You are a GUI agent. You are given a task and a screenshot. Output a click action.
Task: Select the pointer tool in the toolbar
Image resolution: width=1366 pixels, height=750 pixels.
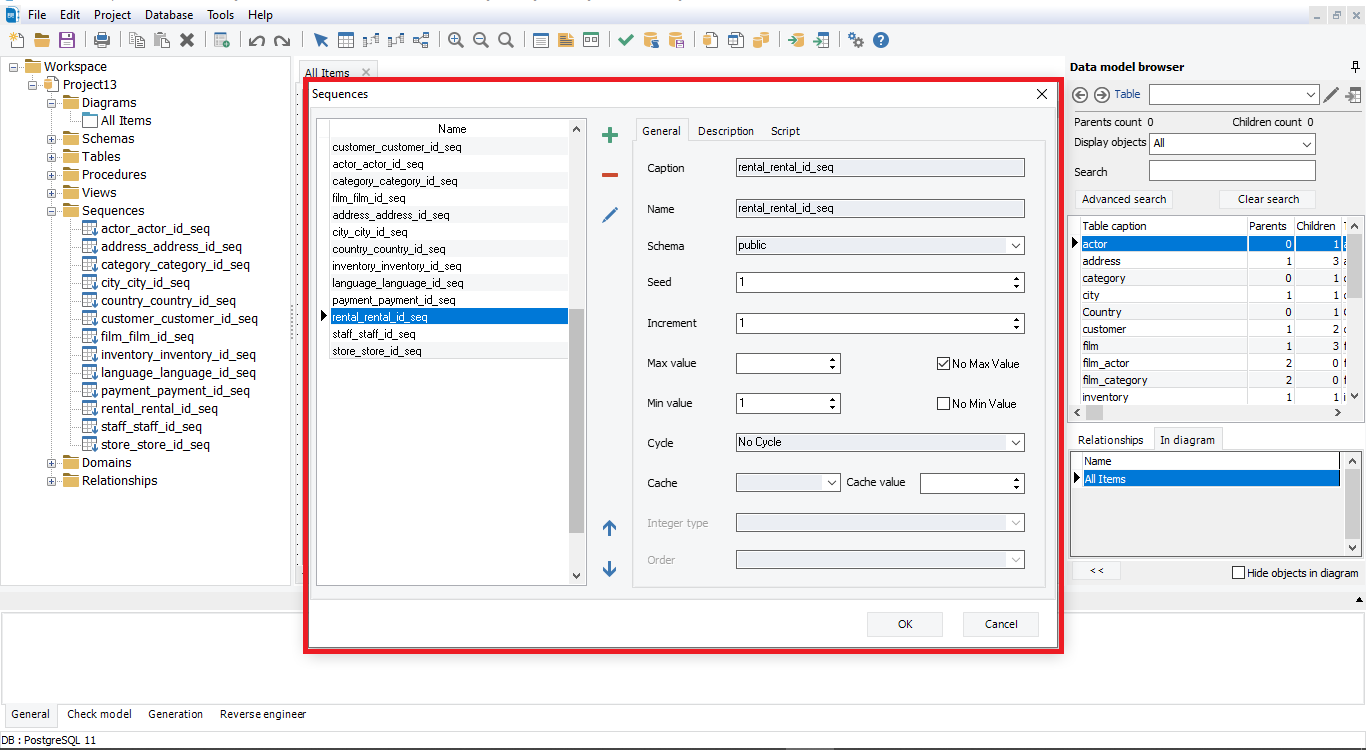click(320, 40)
